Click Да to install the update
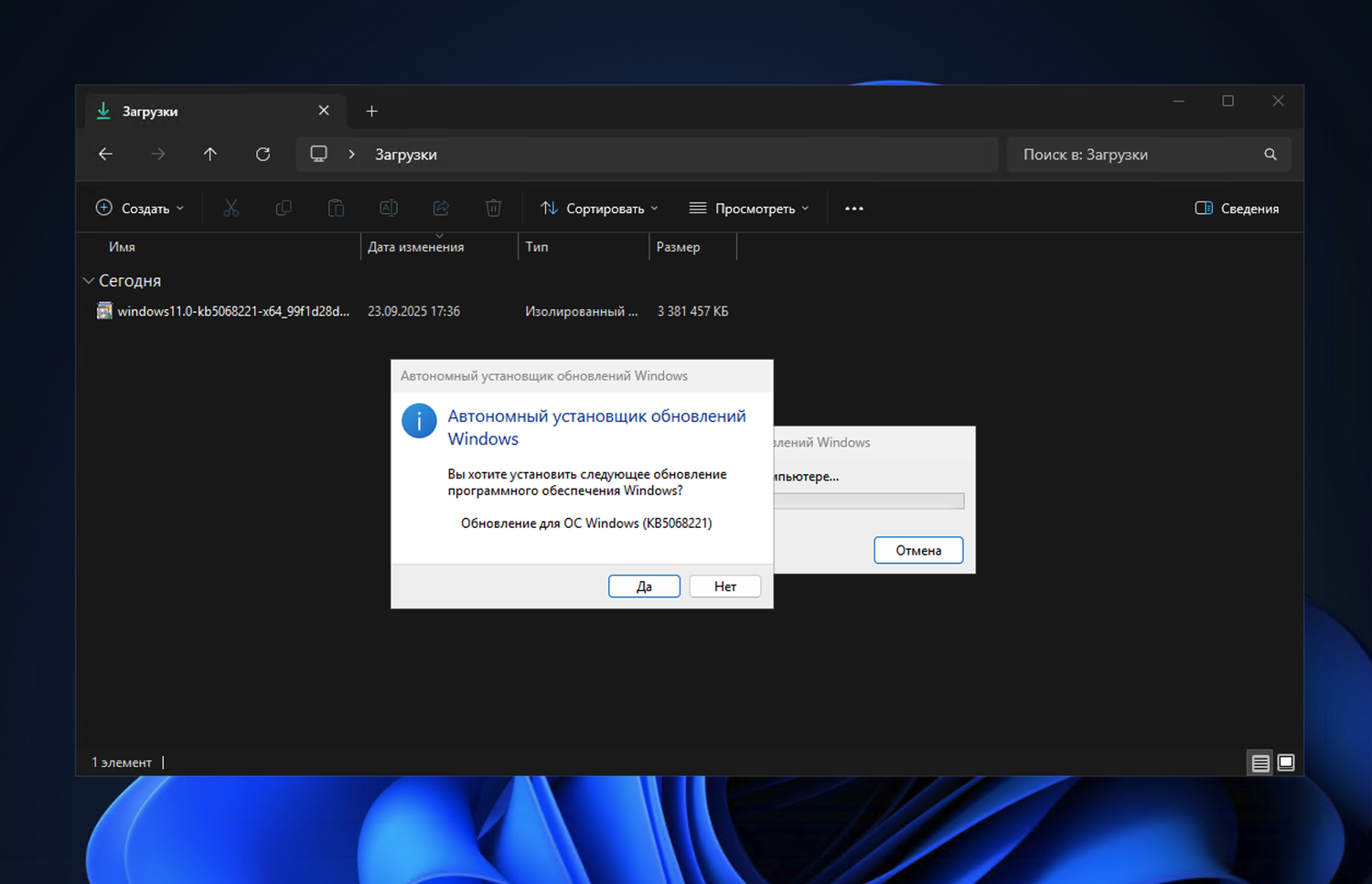This screenshot has width=1372, height=884. 644,587
